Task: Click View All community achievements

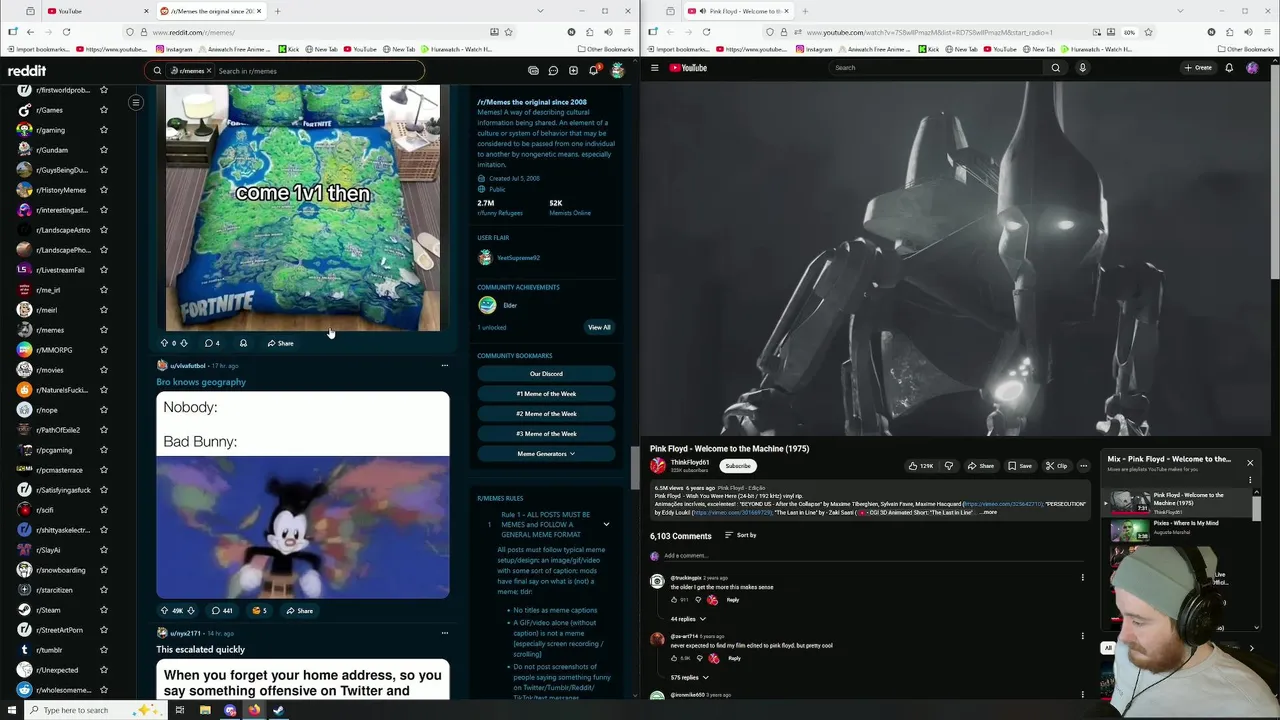Action: pyautogui.click(x=599, y=327)
